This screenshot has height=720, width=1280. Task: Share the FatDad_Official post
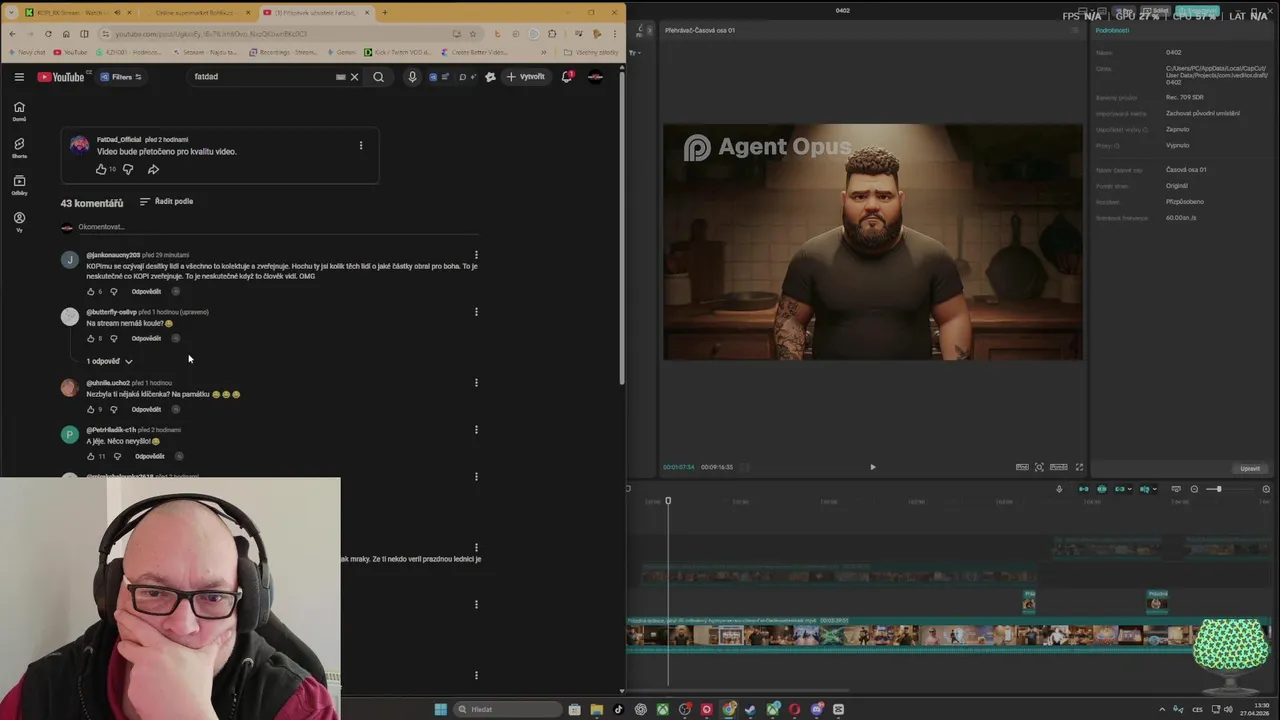pyautogui.click(x=153, y=169)
